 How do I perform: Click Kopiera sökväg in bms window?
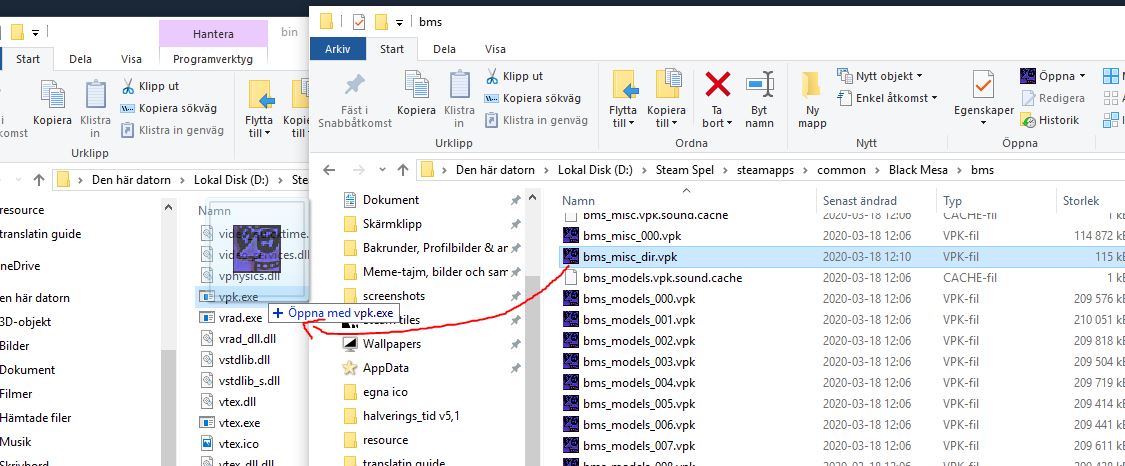[x=533, y=98]
